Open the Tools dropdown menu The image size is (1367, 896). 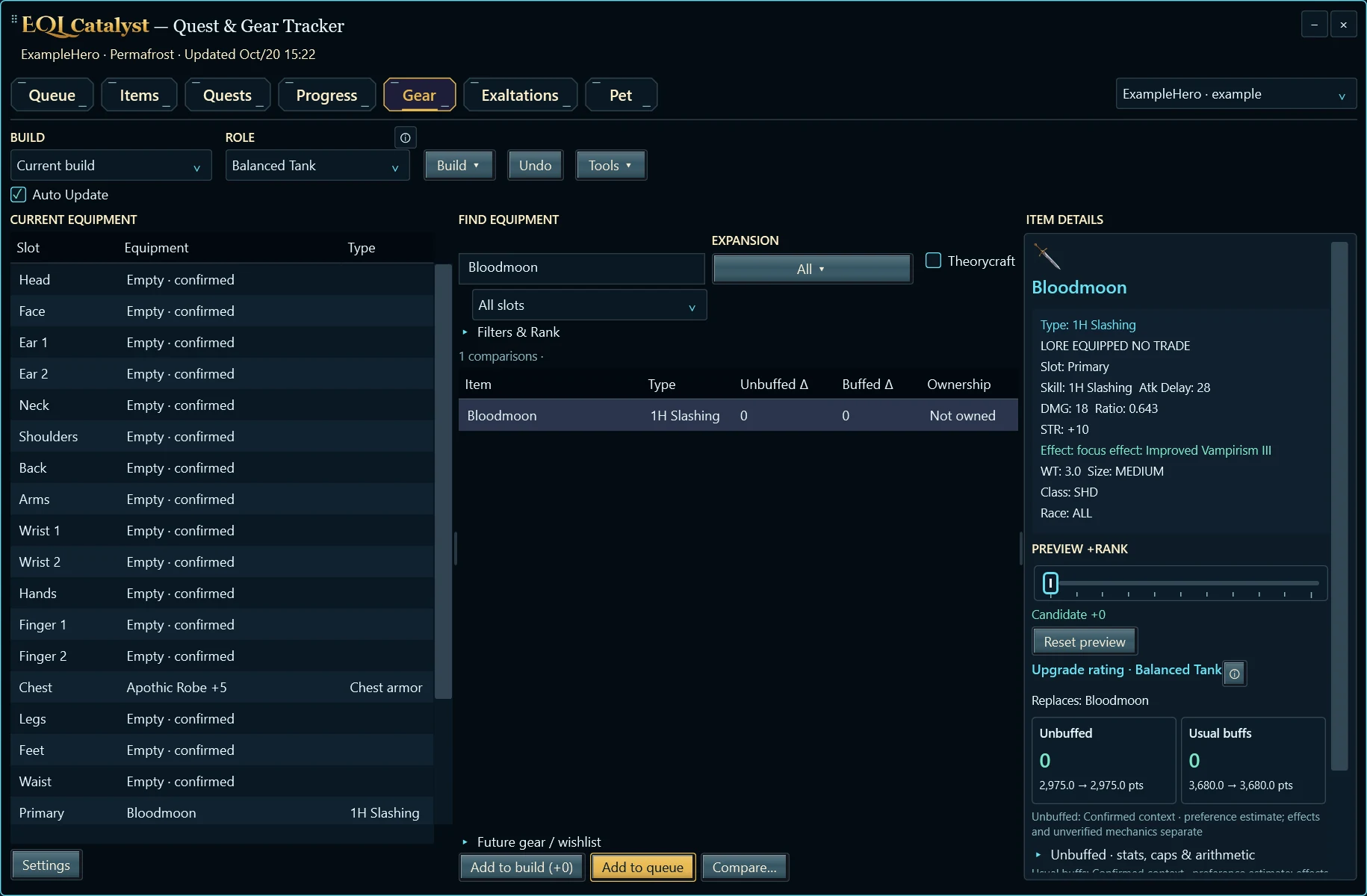(611, 166)
